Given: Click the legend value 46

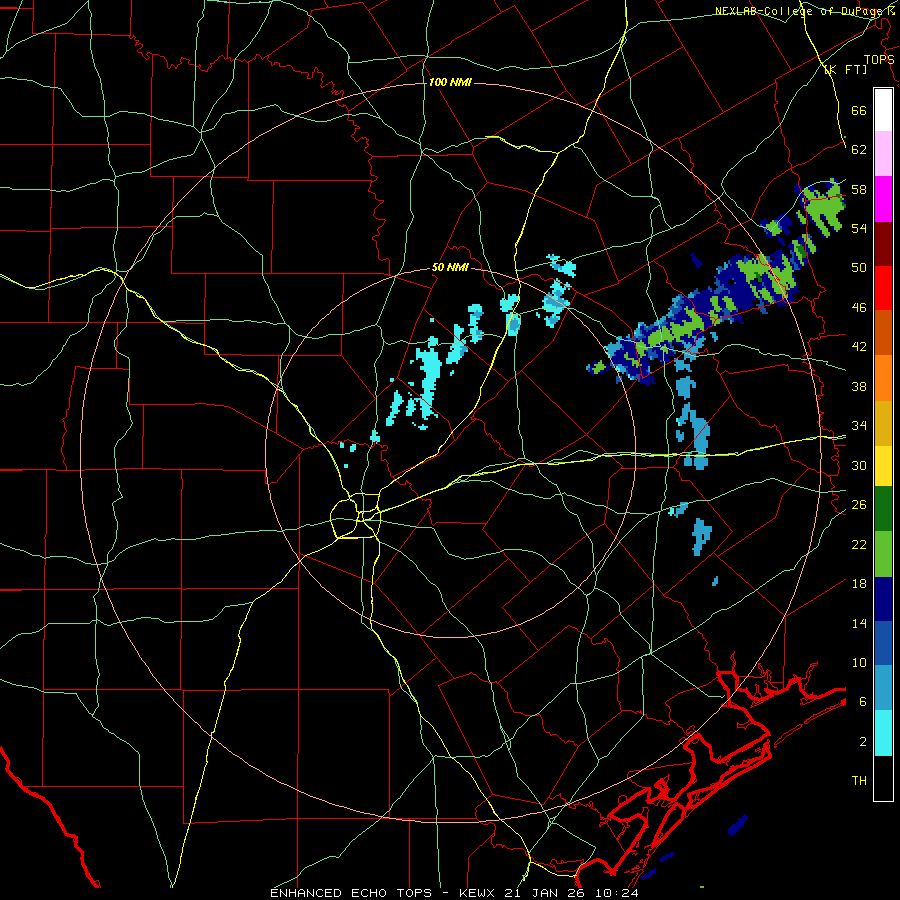Looking at the screenshot, I should (x=859, y=308).
